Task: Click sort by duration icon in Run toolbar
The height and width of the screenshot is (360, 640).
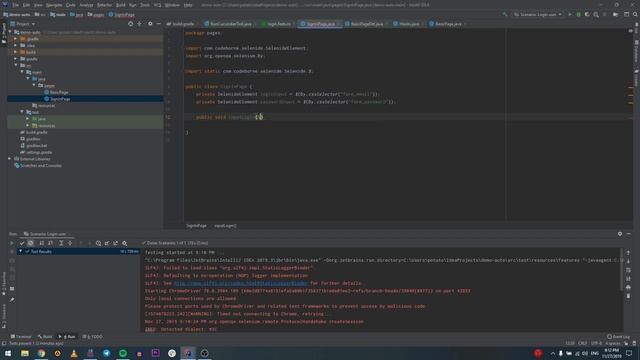Action: 51,243
